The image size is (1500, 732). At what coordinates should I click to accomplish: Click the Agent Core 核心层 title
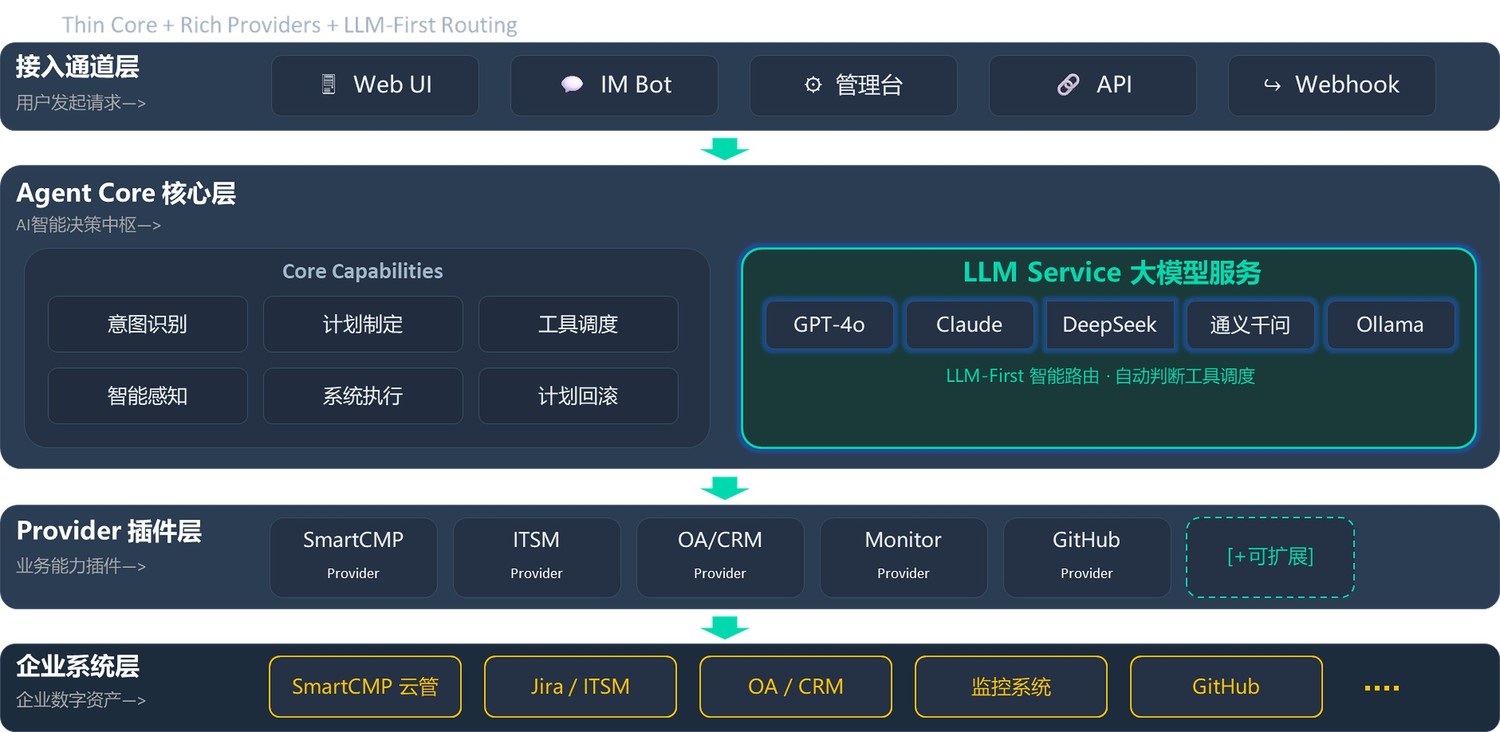pyautogui.click(x=126, y=193)
